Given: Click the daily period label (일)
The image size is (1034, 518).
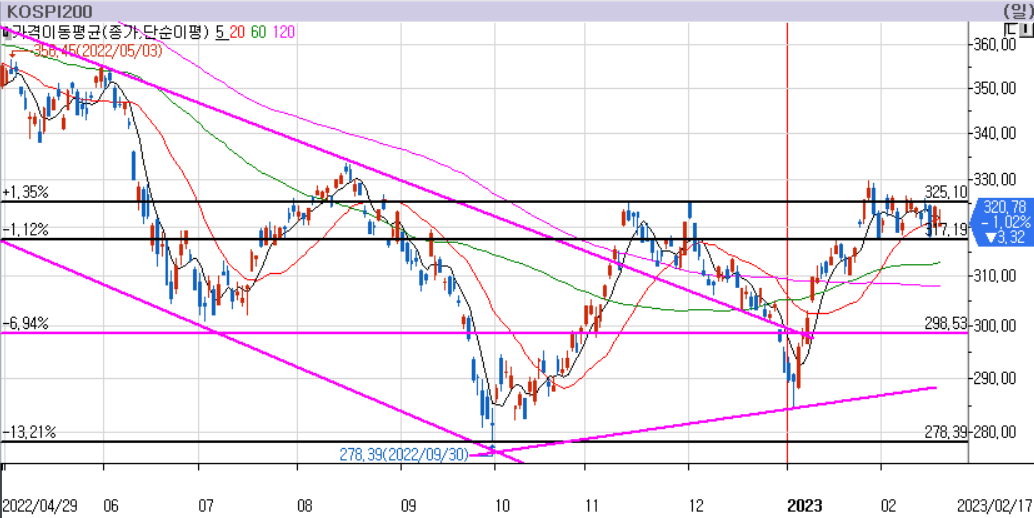Looking at the screenshot, I should (1018, 11).
